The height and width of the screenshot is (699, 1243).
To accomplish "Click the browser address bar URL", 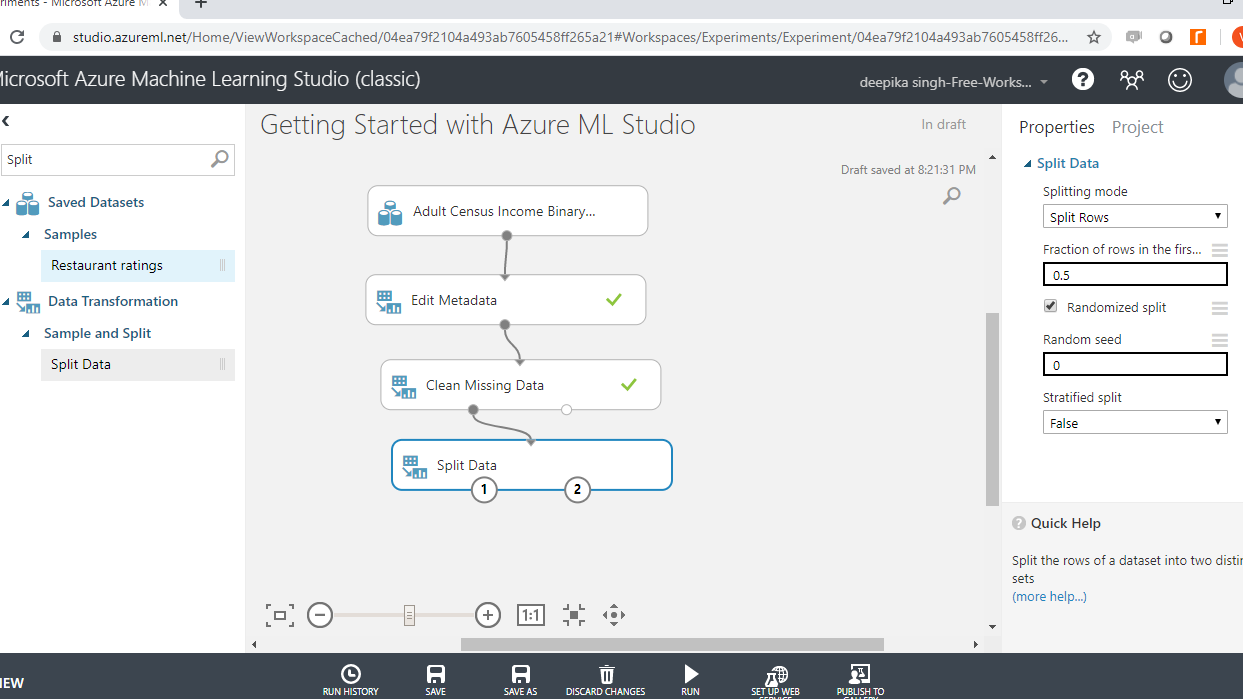I will click(570, 37).
